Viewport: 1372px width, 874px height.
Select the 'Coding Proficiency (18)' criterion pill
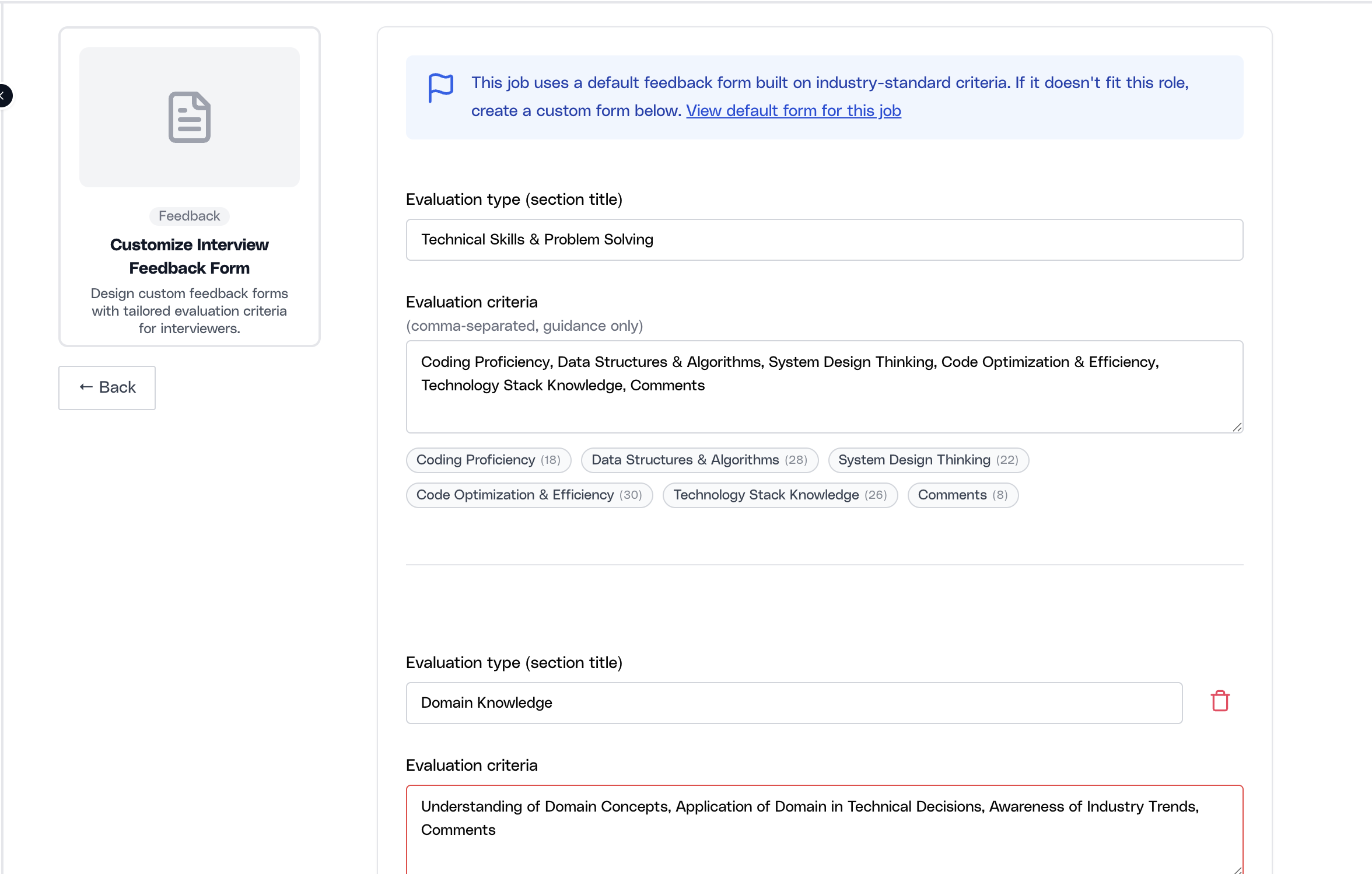pos(488,460)
